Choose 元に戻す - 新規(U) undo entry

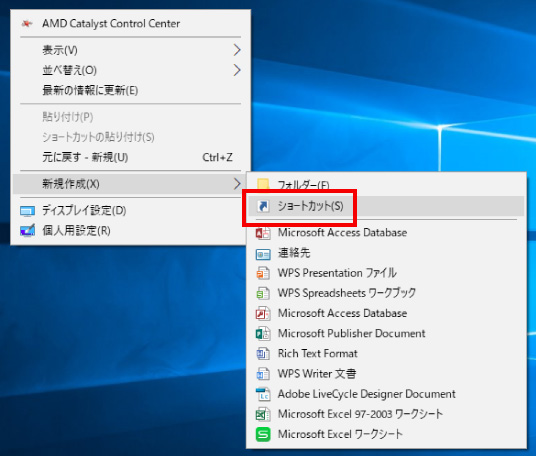click(85, 157)
